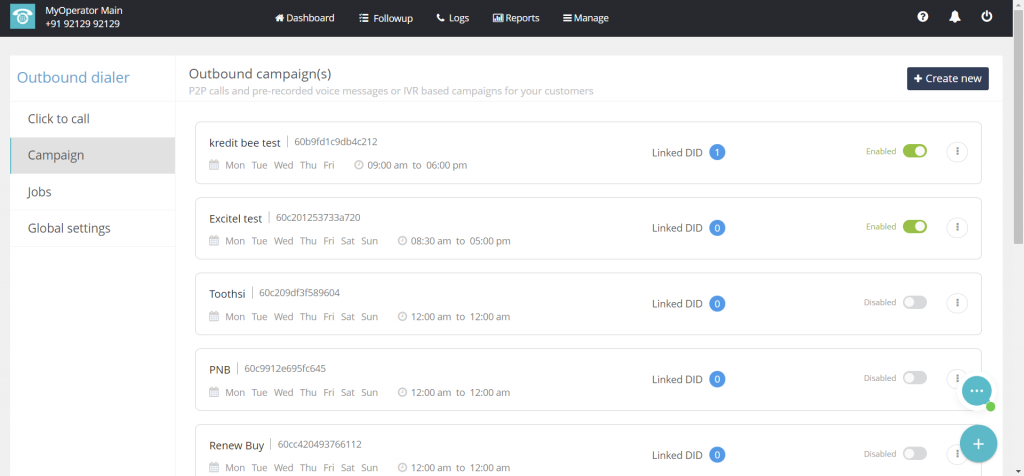Click the kredit bee test campaign name

(245, 142)
